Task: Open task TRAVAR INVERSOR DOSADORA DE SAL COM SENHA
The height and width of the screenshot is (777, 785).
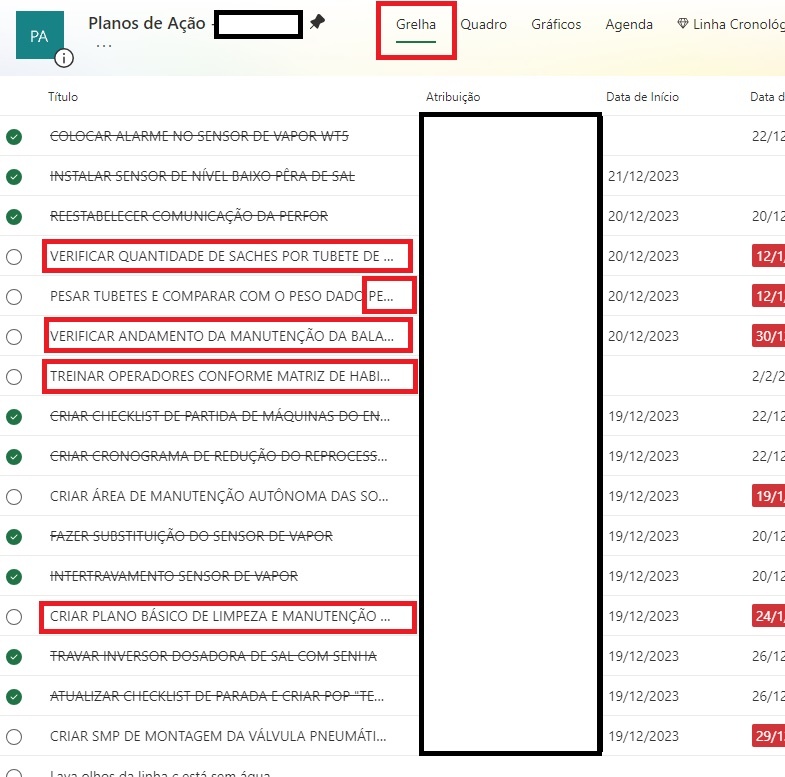Action: point(213,656)
